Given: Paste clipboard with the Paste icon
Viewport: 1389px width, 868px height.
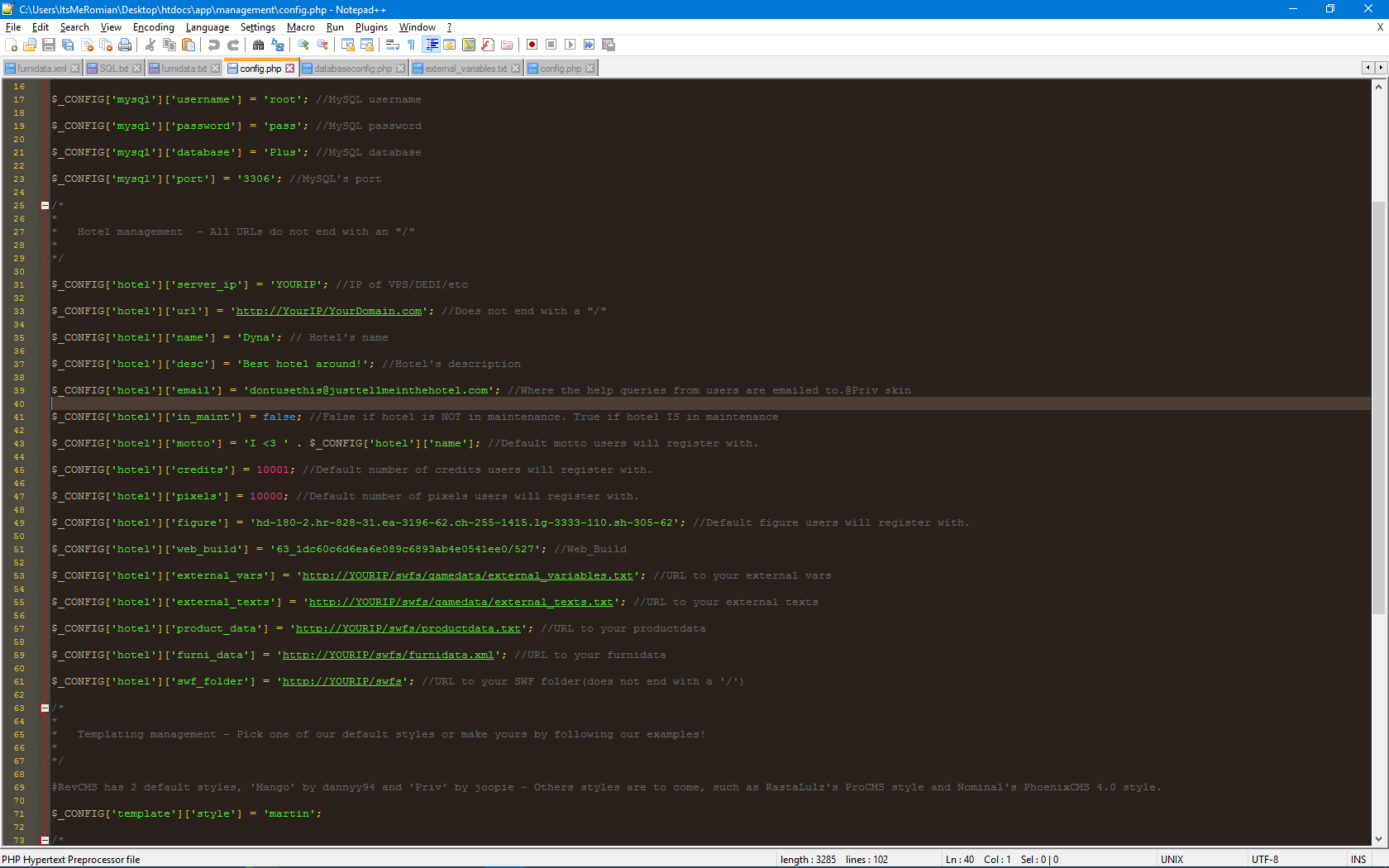Looking at the screenshot, I should (189, 45).
